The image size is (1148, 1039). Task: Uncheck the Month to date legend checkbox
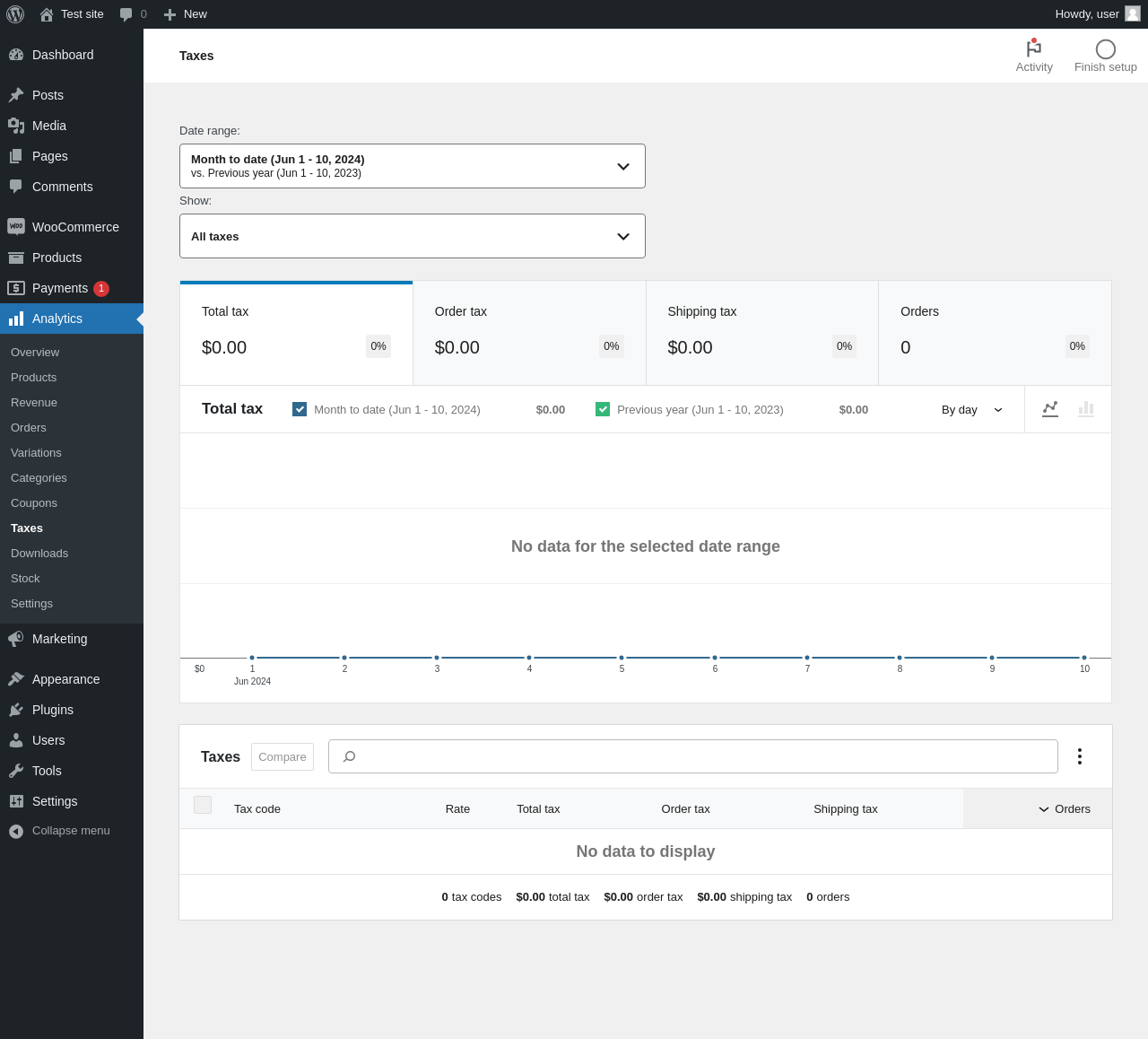(300, 409)
